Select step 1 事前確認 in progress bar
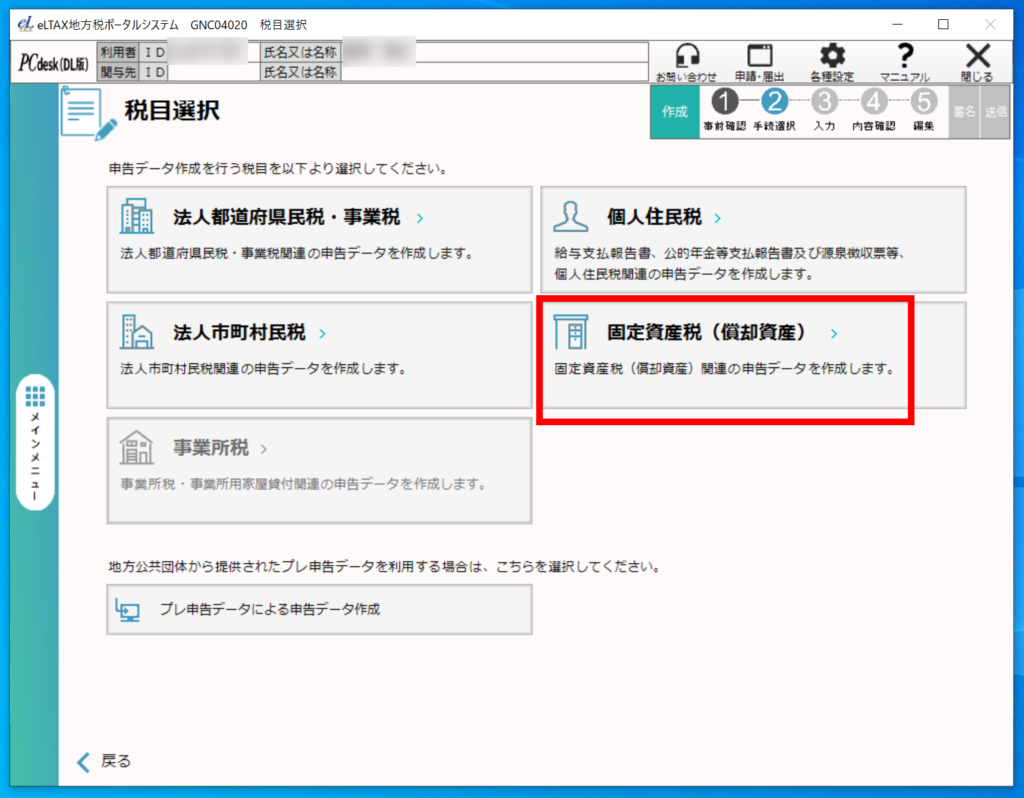Screen dimensions: 1024x798 coord(724,102)
